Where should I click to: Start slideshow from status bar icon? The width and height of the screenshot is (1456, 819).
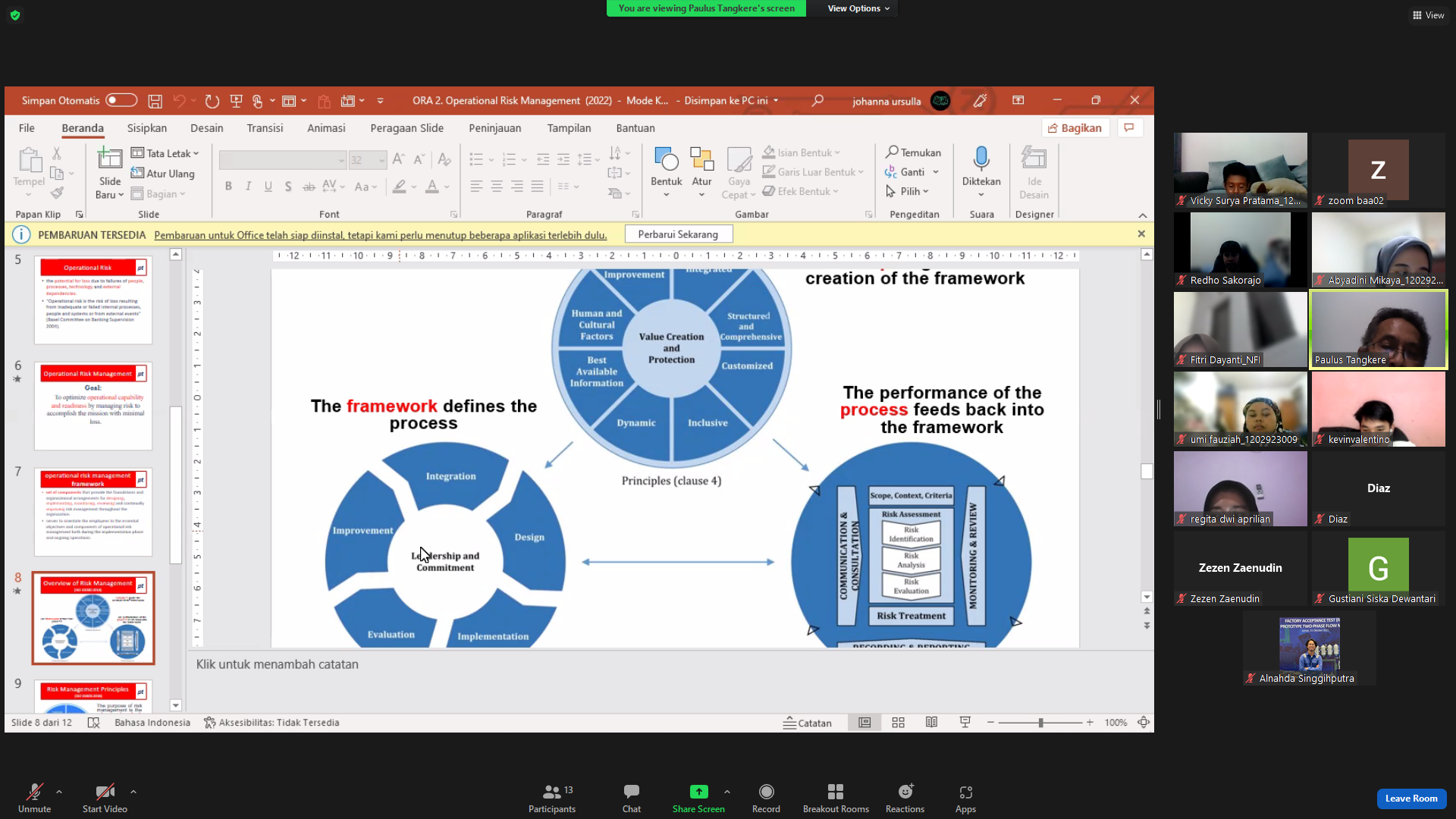coord(965,723)
